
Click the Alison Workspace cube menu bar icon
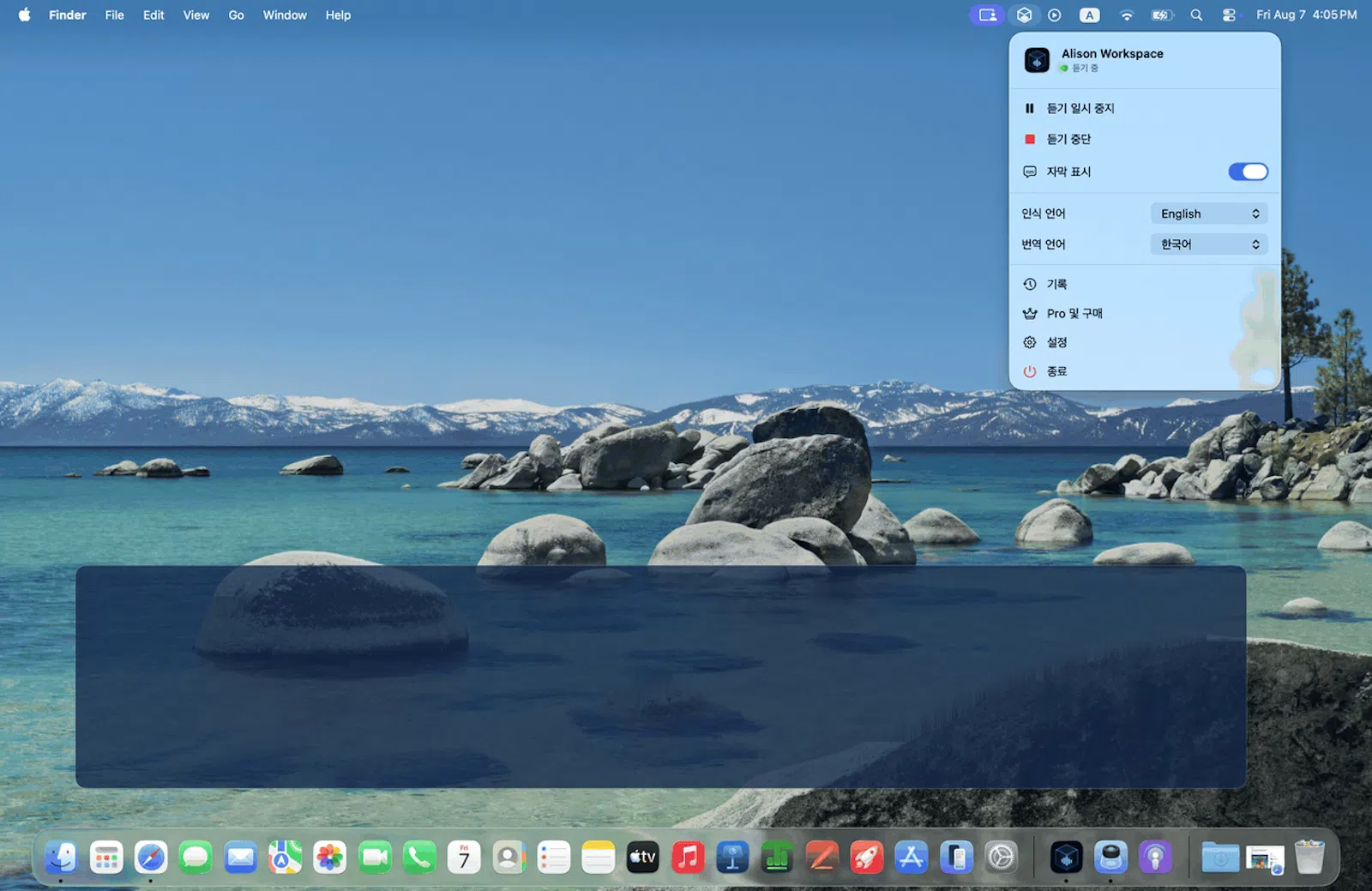[1024, 15]
